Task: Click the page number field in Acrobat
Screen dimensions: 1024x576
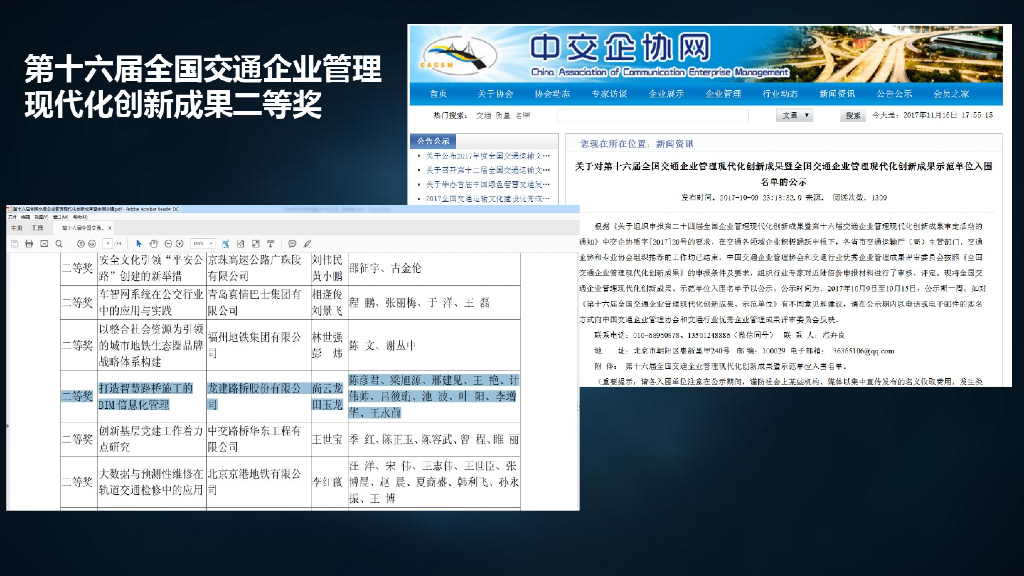Action: coord(108,244)
